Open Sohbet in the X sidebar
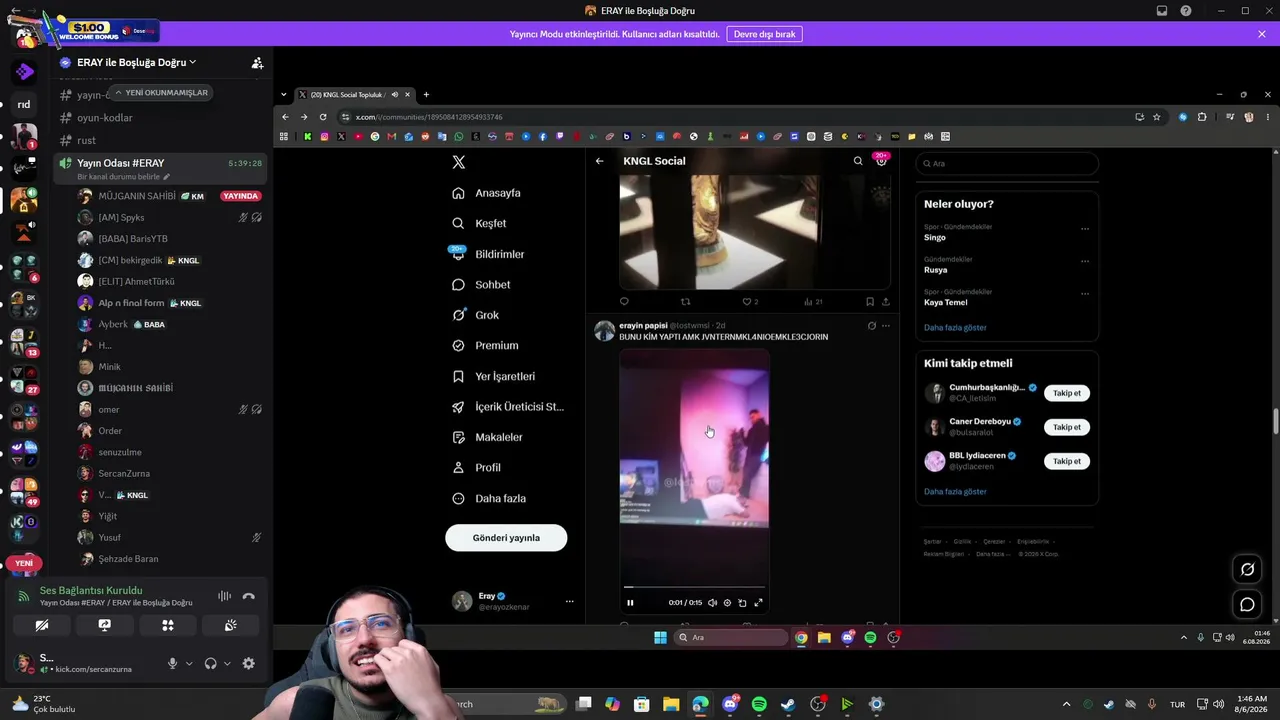Viewport: 1280px width, 720px height. (481, 284)
